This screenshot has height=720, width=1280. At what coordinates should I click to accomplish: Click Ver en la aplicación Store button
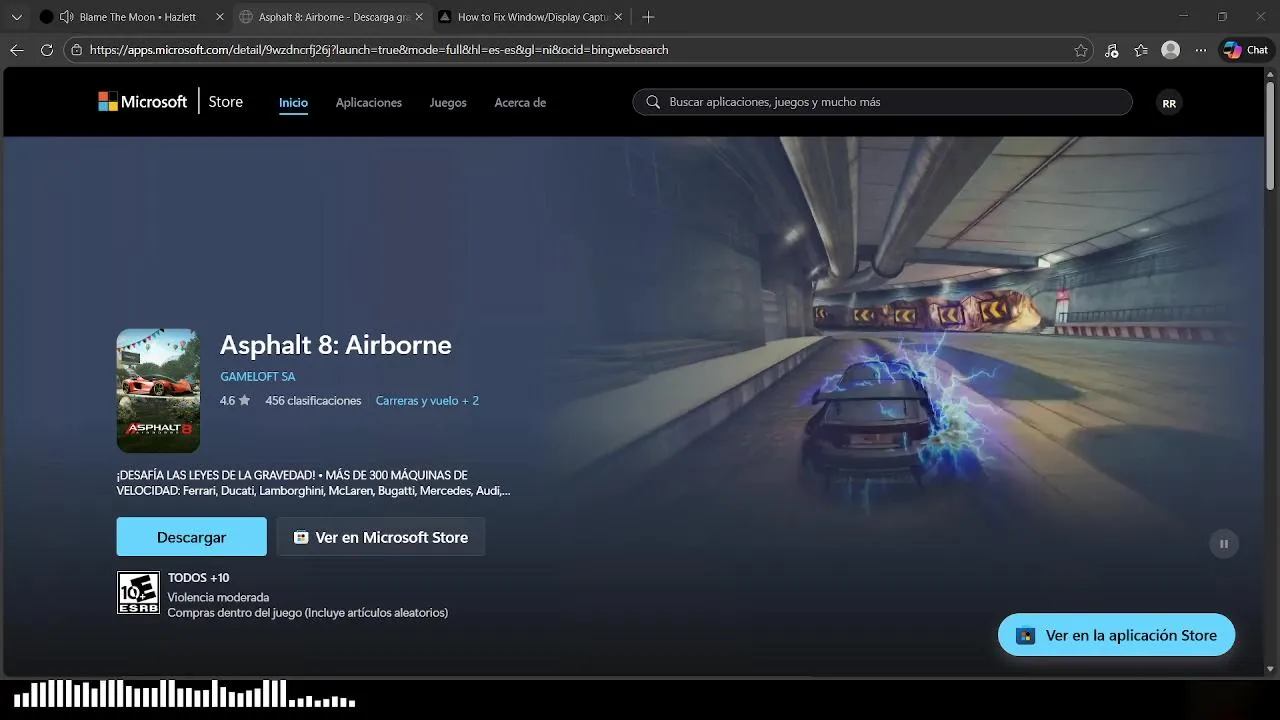pyautogui.click(x=1117, y=635)
